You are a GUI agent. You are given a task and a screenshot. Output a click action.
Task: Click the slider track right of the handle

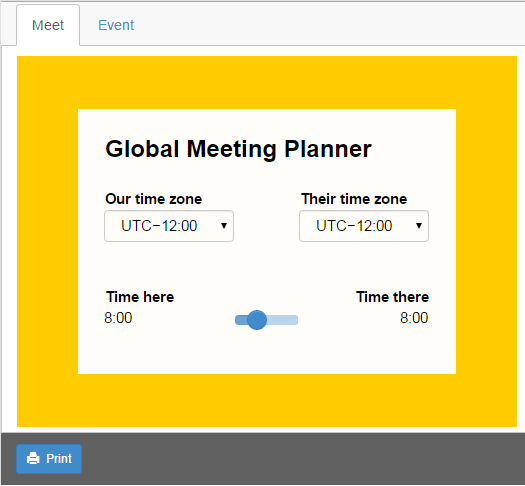point(282,320)
